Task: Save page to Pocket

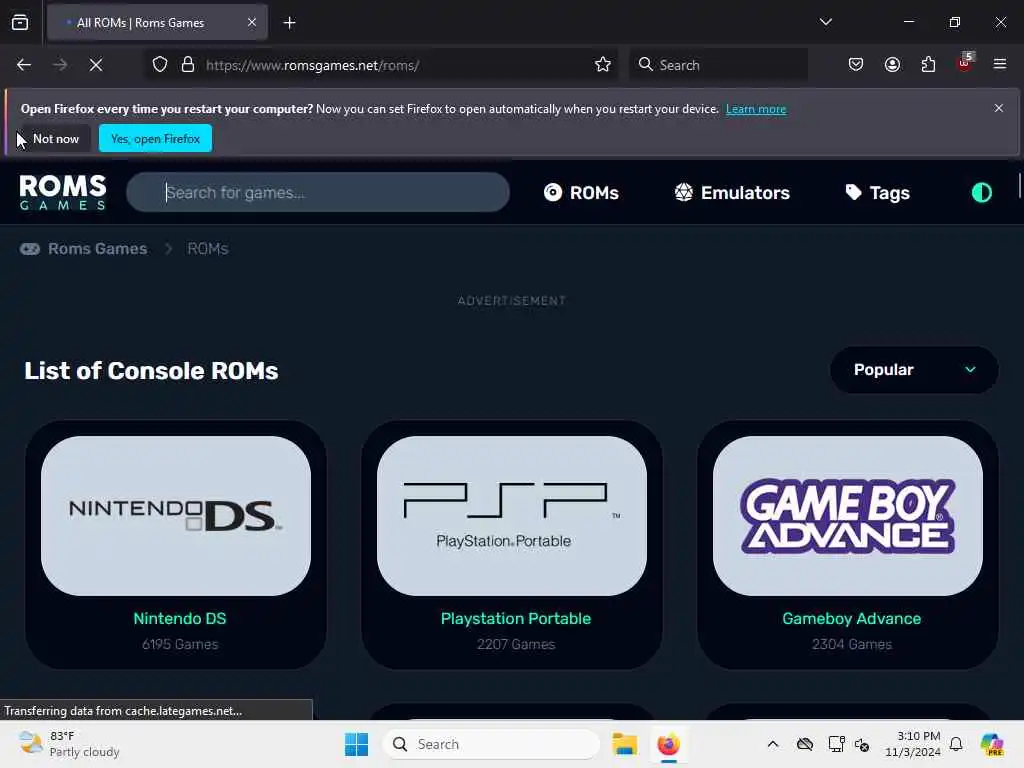Action: pos(856,65)
